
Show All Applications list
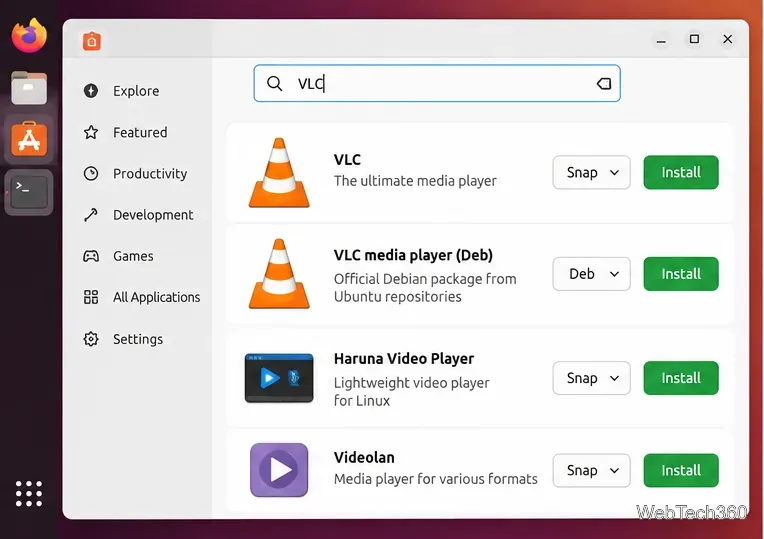(156, 297)
